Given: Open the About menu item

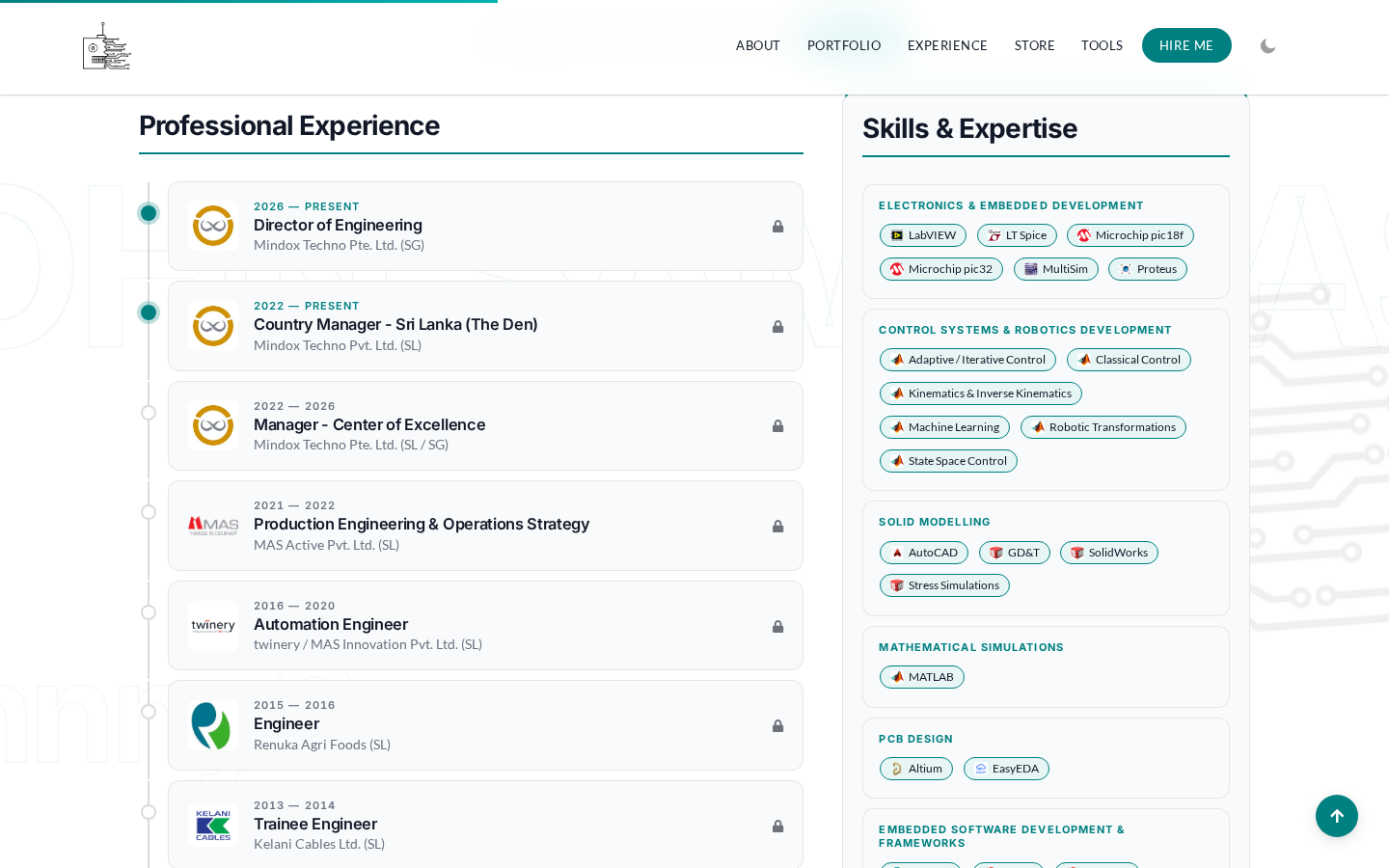Looking at the screenshot, I should 758,45.
